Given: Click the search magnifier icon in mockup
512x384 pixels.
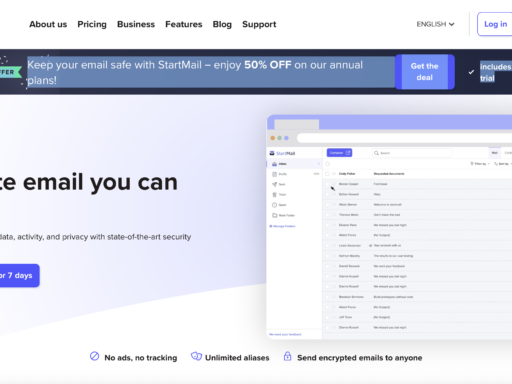Looking at the screenshot, I should click(x=376, y=153).
